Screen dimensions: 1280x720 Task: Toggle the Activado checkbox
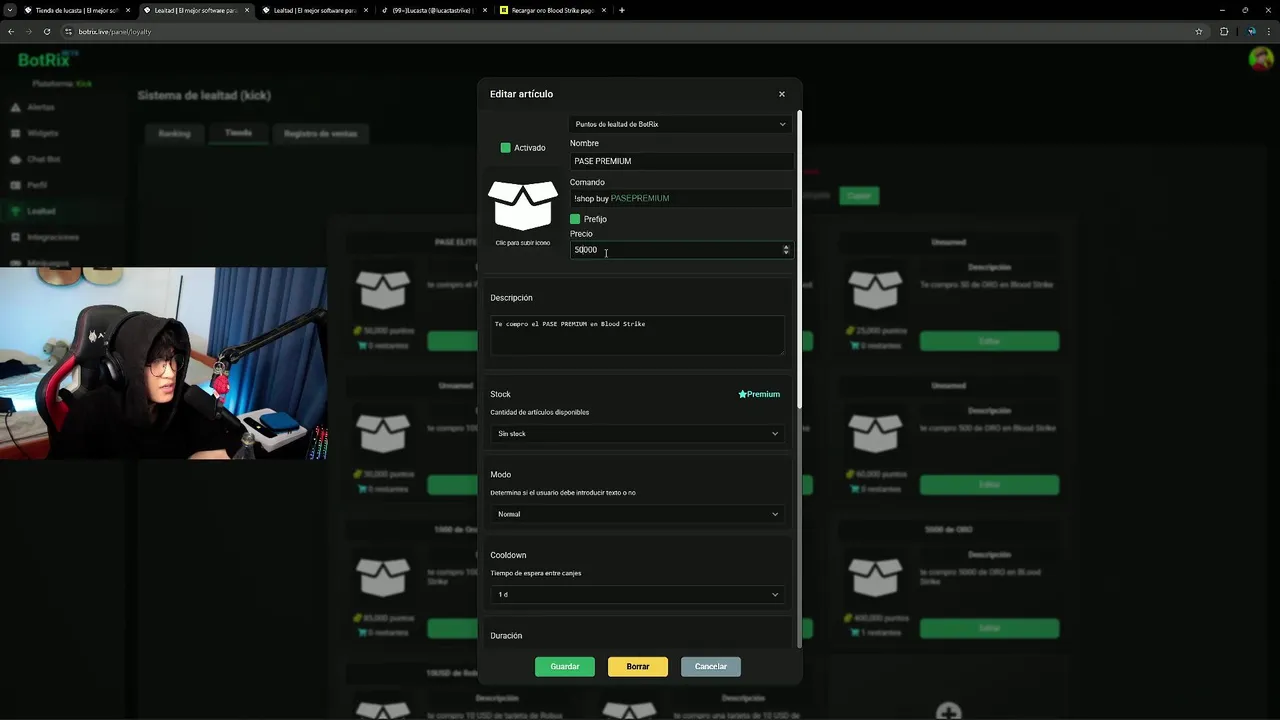[506, 148]
